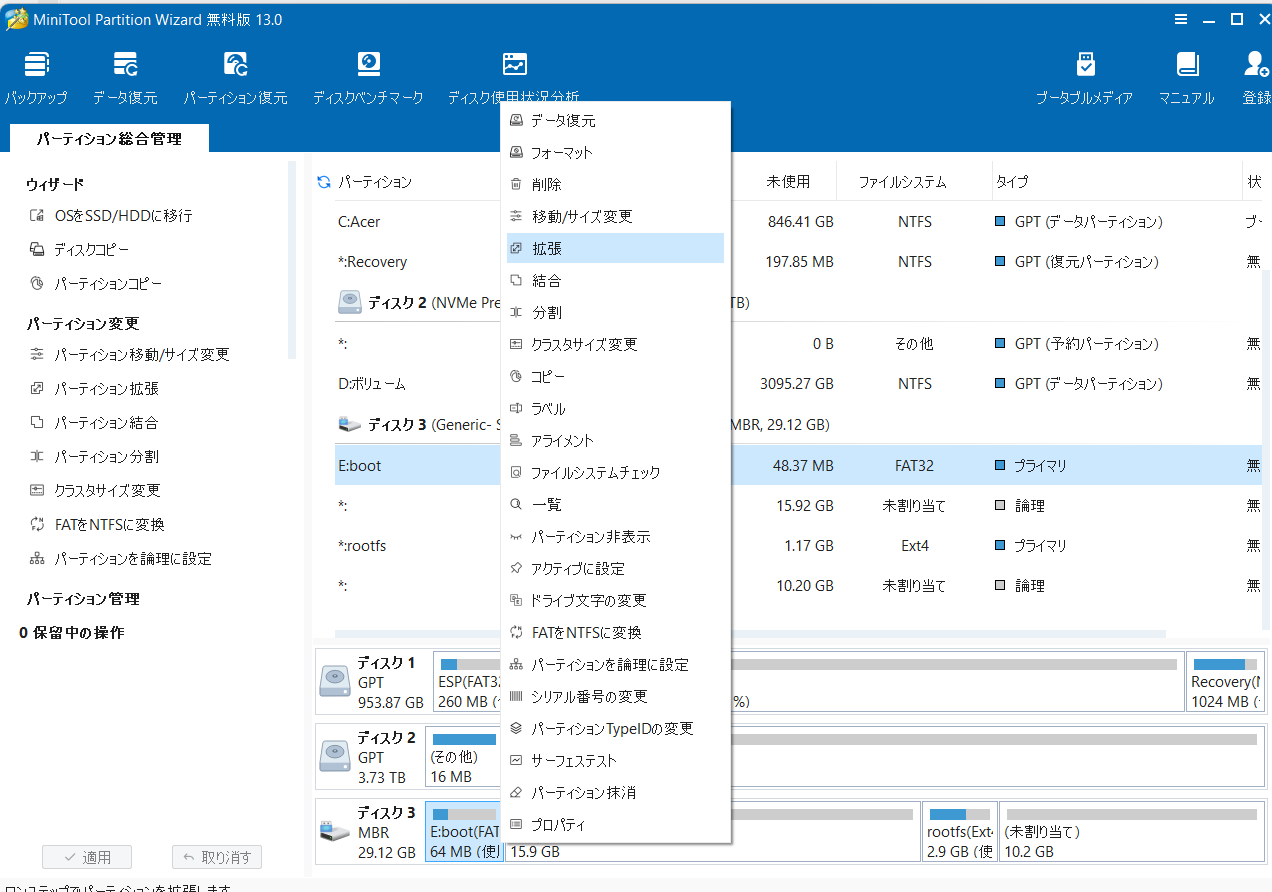Click the Disk 3 USB drive icon in disk map
Image resolution: width=1272 pixels, height=892 pixels.
pyautogui.click(x=334, y=830)
